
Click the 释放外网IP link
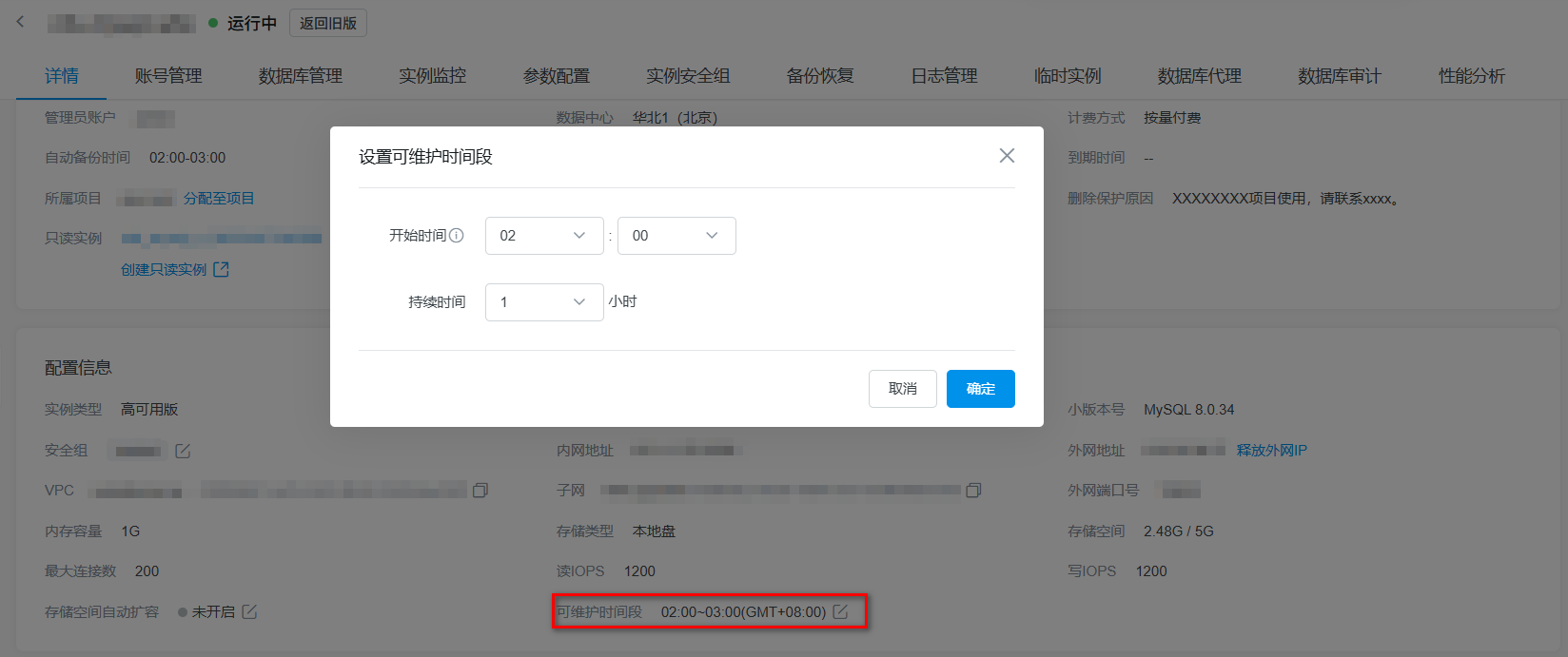[1272, 451]
